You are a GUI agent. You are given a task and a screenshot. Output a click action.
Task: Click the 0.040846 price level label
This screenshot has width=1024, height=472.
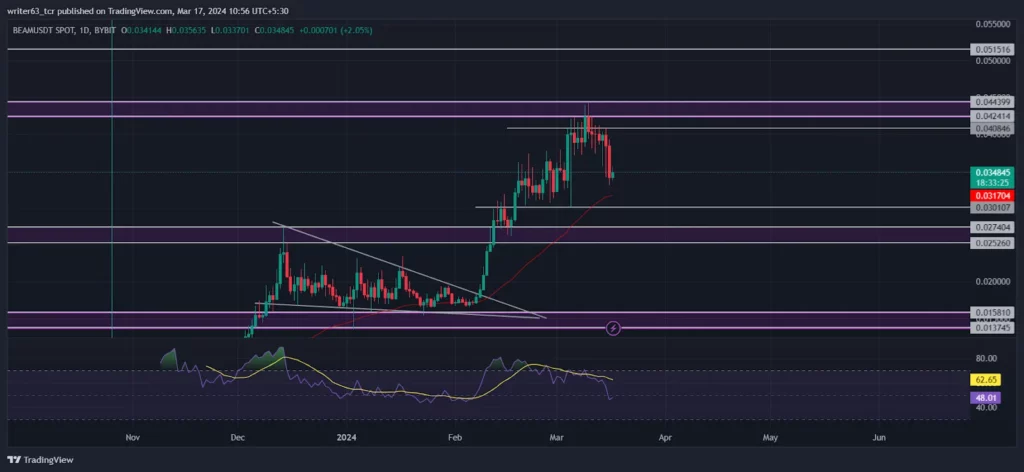click(991, 129)
